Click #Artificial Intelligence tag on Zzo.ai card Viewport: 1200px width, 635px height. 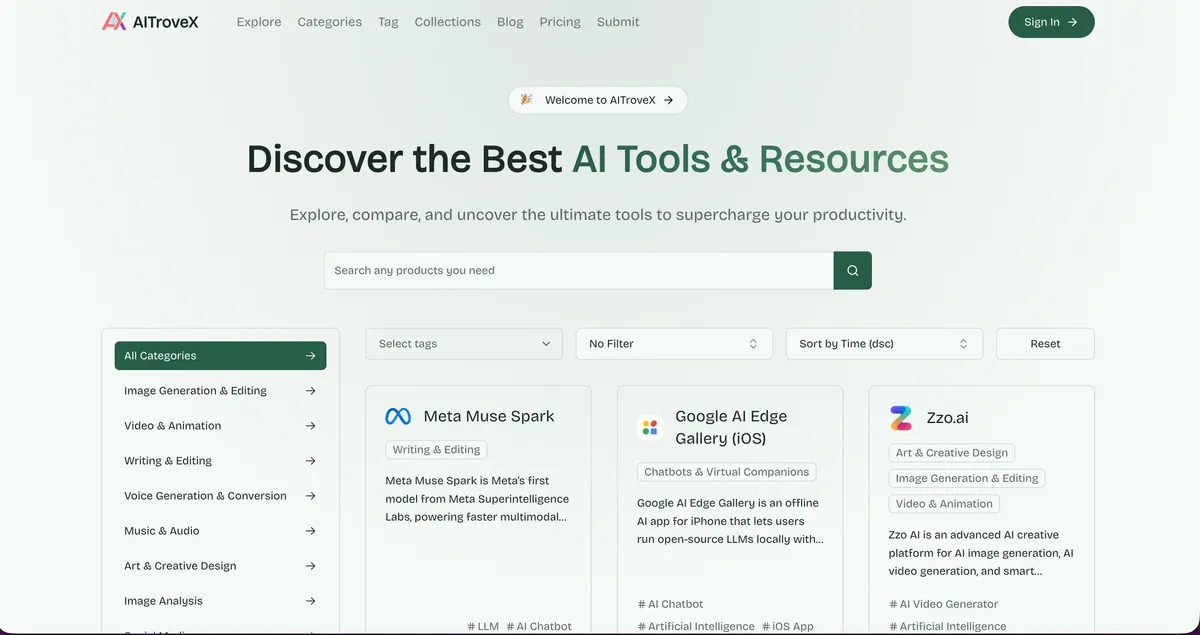pyautogui.click(x=948, y=626)
